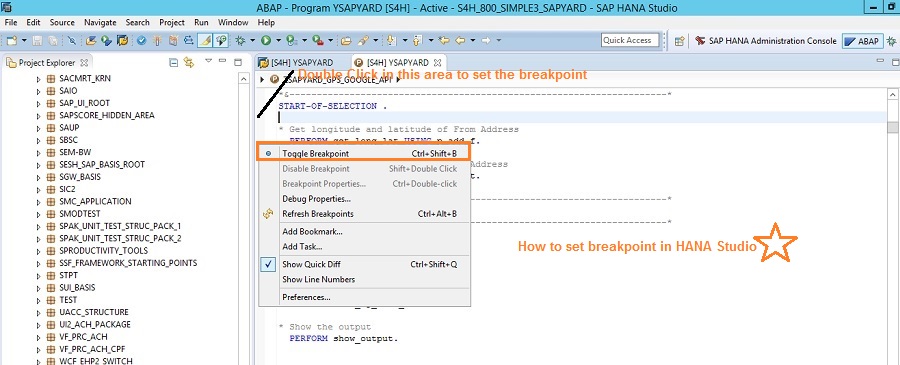
Task: Click the Search flashlight toolbar icon
Action: 363,41
